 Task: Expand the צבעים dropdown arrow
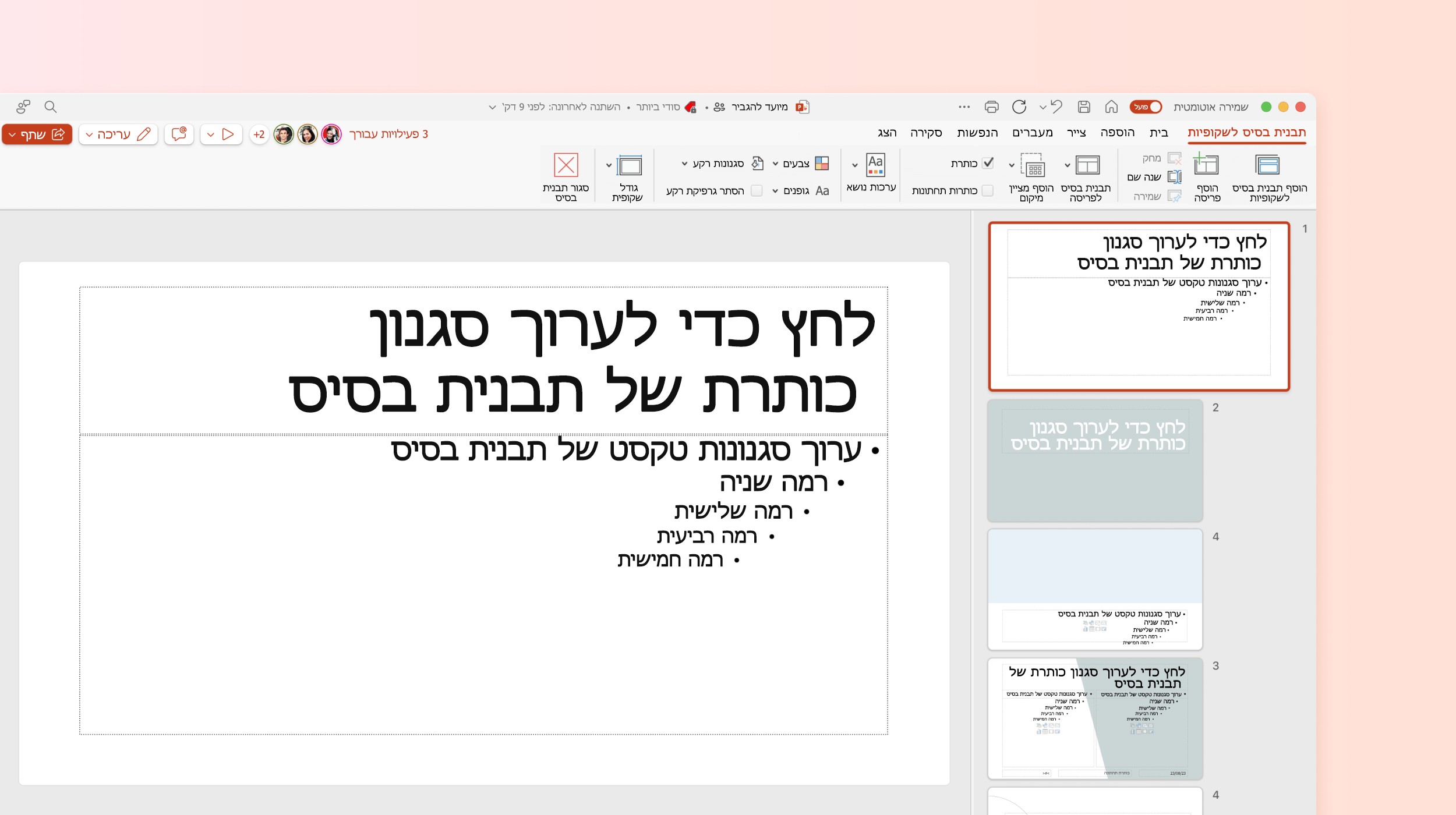pos(775,164)
